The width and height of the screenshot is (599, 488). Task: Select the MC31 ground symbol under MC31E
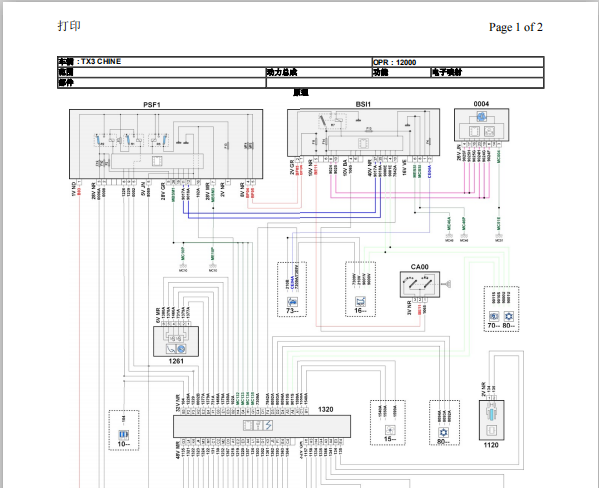point(499,237)
